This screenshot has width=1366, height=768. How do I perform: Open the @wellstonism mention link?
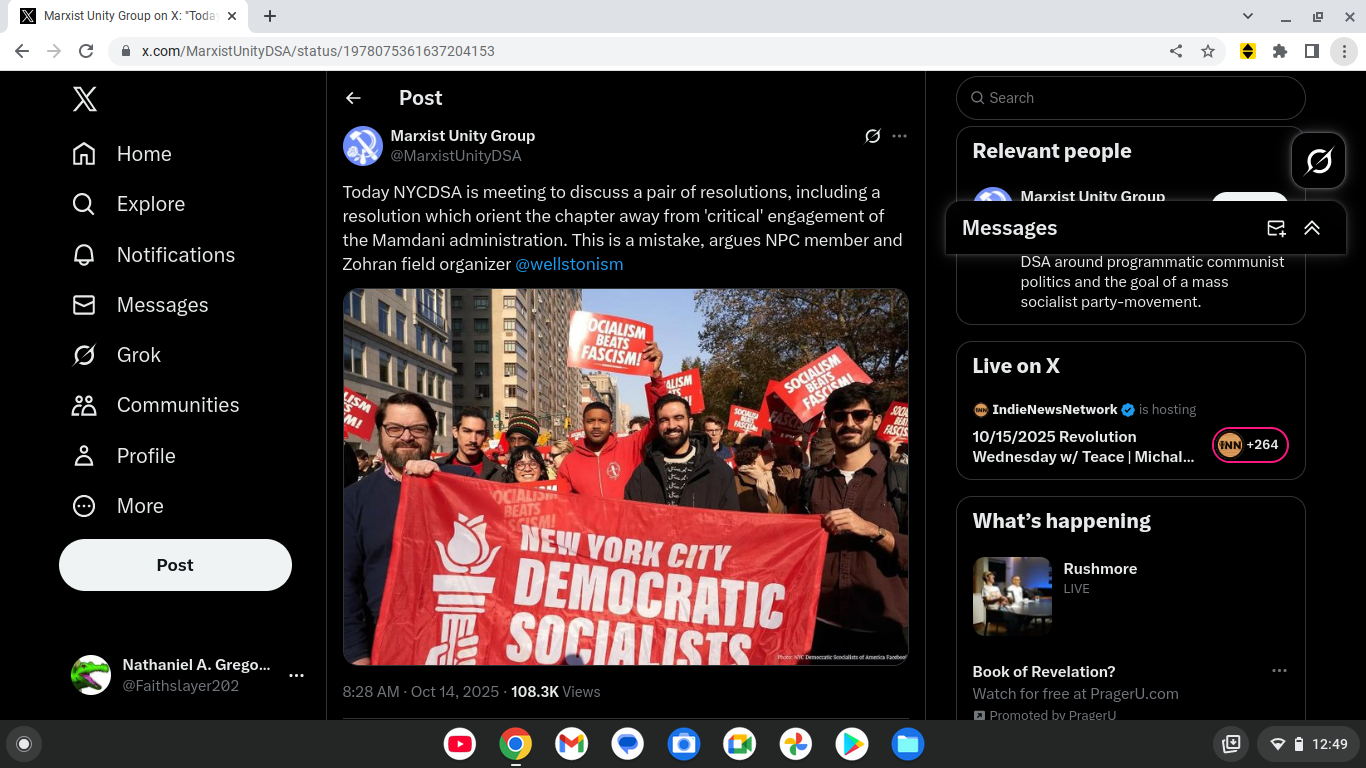(569, 264)
